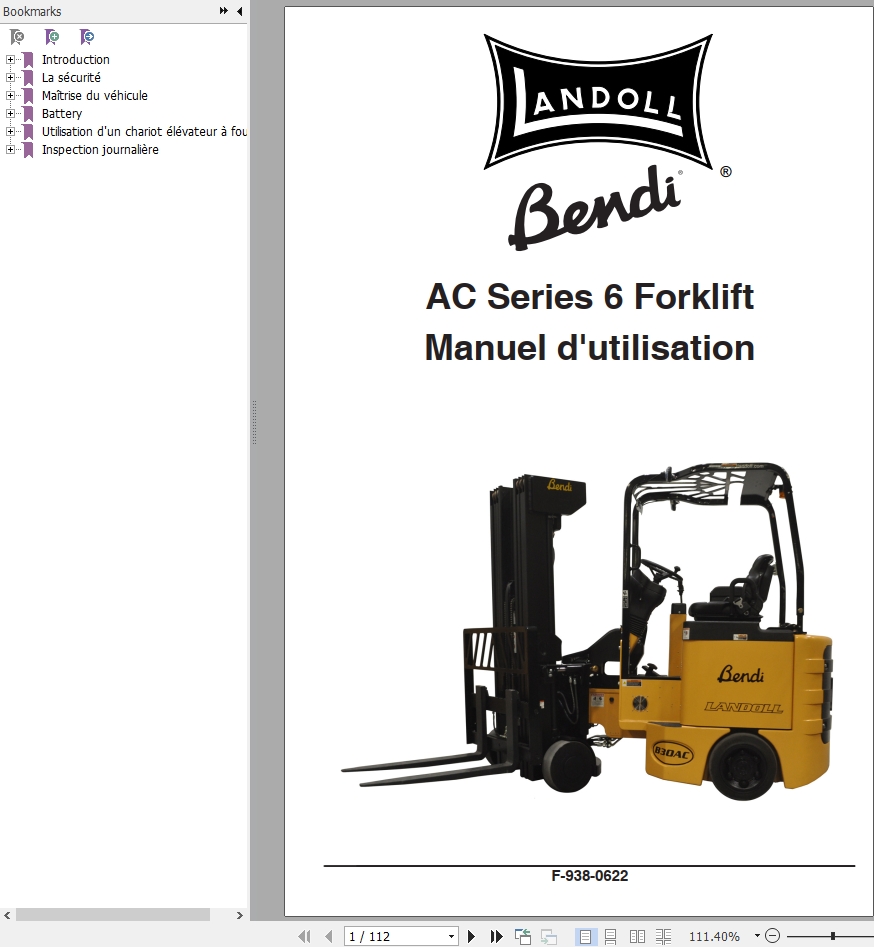Go to the first page
874x947 pixels.
click(x=304, y=936)
